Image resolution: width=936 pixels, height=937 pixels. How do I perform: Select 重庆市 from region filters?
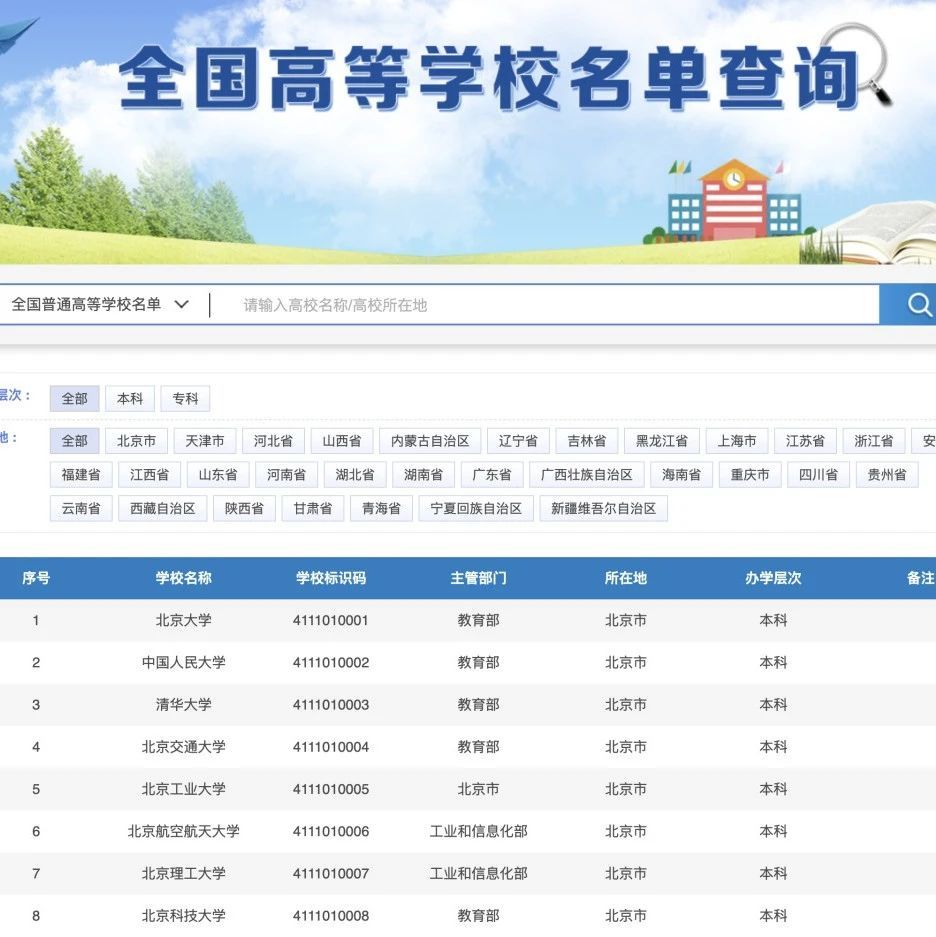point(750,475)
